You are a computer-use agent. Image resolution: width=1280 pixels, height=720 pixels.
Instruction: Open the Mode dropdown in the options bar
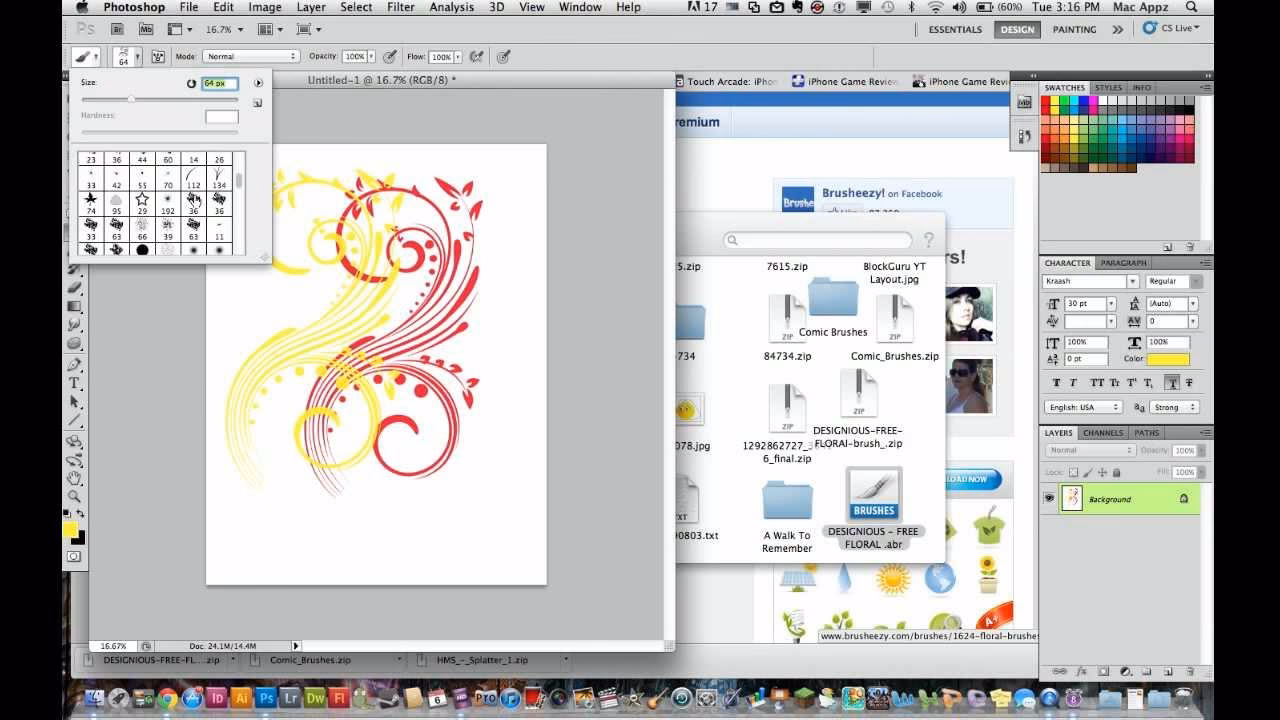(250, 56)
